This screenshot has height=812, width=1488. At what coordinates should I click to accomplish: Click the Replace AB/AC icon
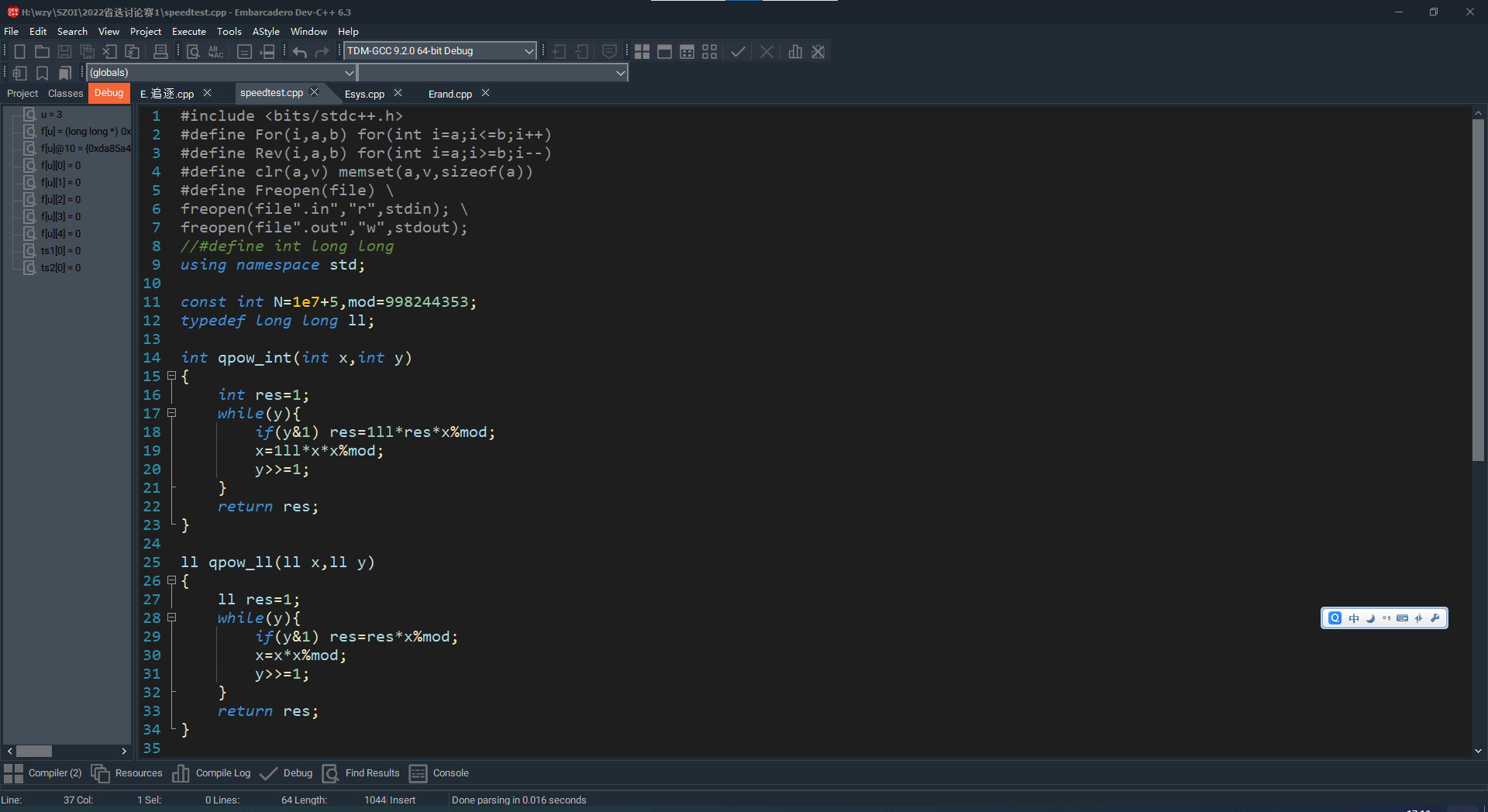click(216, 51)
